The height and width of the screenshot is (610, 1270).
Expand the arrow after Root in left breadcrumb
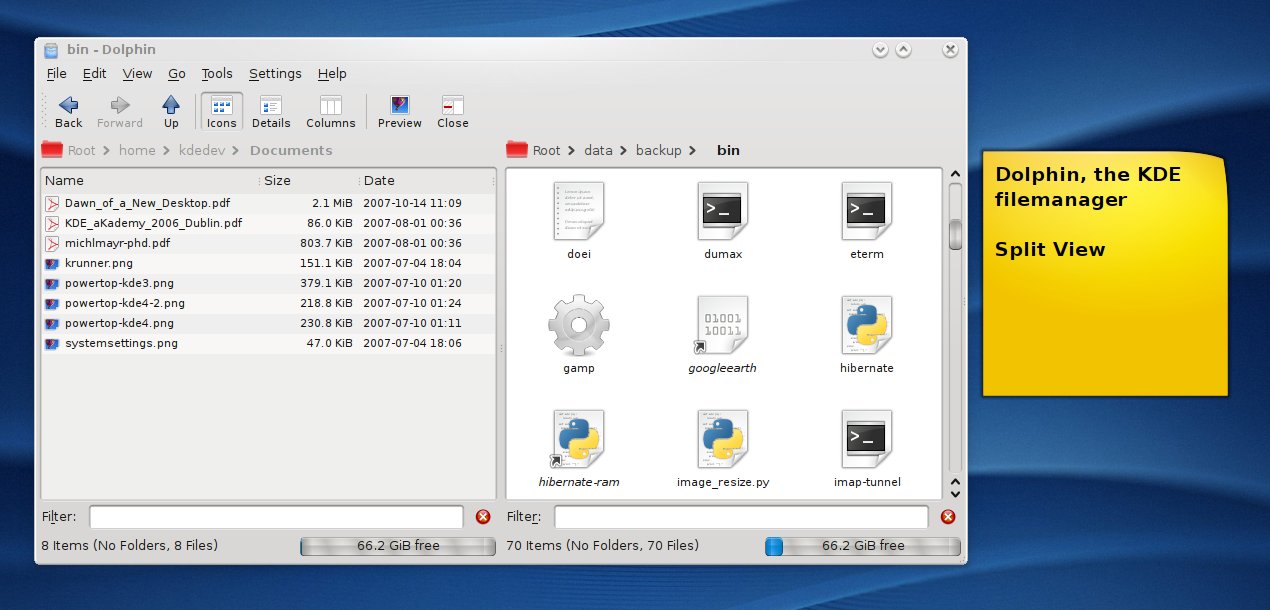click(107, 151)
